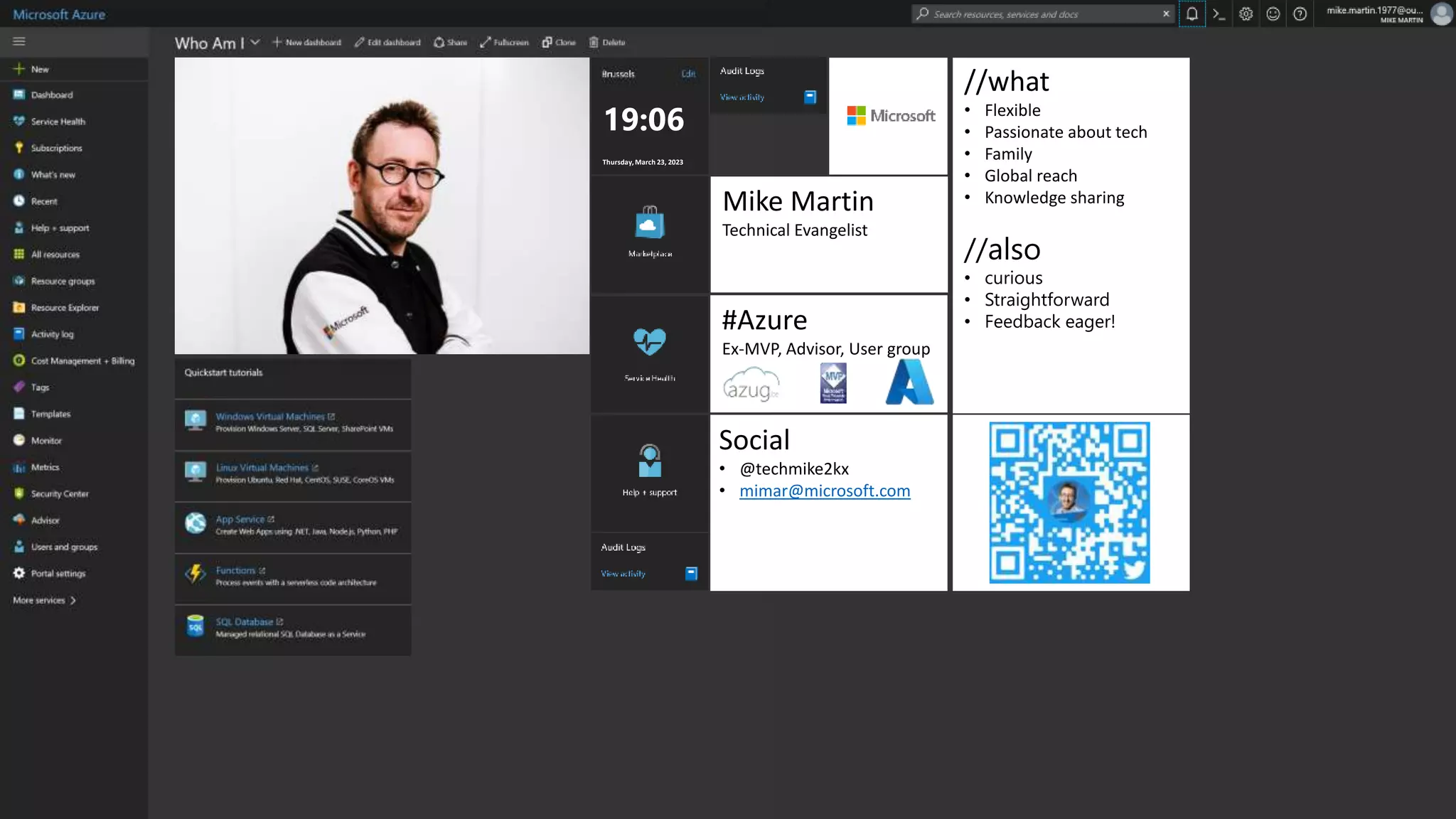Open settings gear in top bar
This screenshot has height=819, width=1456.
pyautogui.click(x=1246, y=14)
